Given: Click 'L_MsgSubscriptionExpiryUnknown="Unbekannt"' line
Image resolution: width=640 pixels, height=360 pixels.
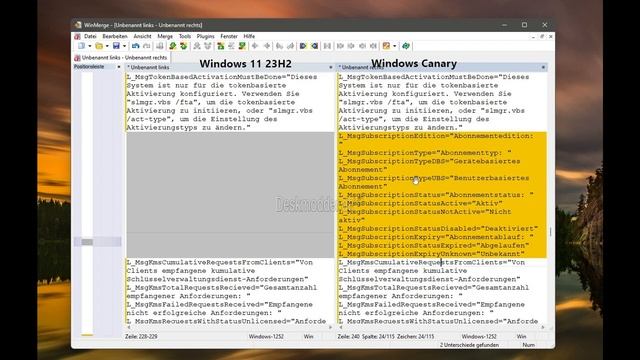Looking at the screenshot, I should coord(431,254).
